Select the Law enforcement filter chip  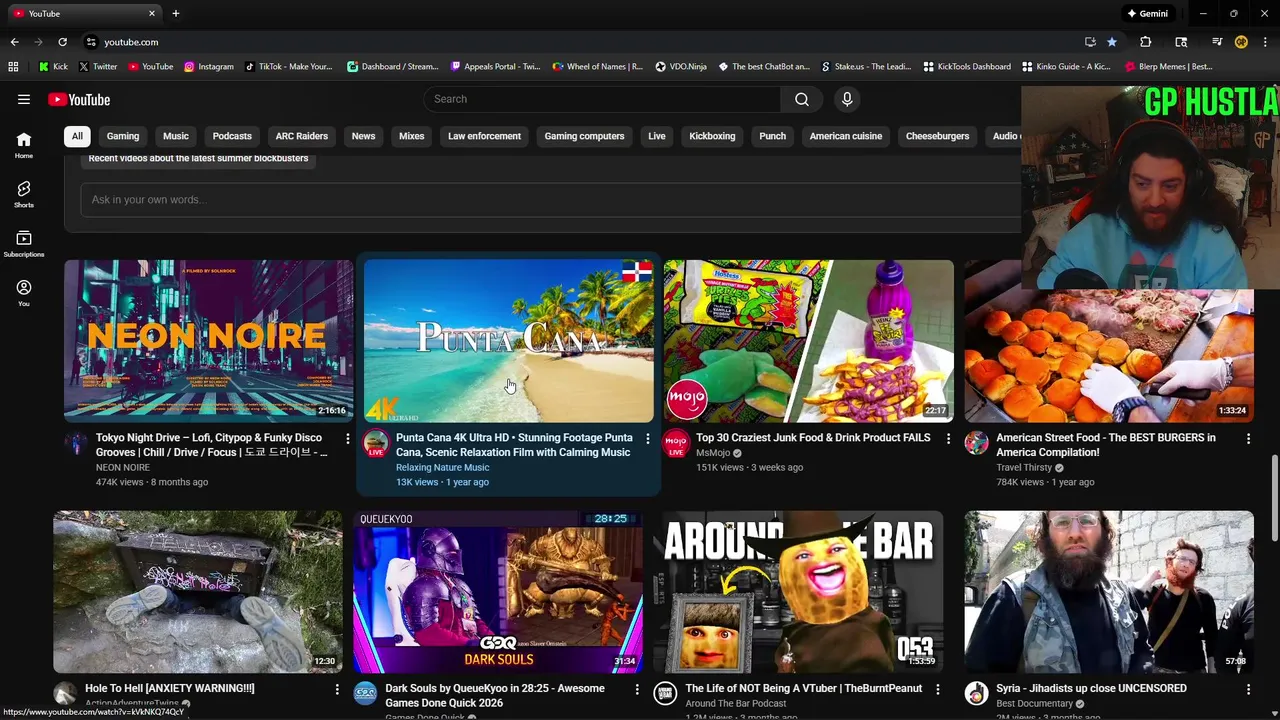[x=484, y=136]
